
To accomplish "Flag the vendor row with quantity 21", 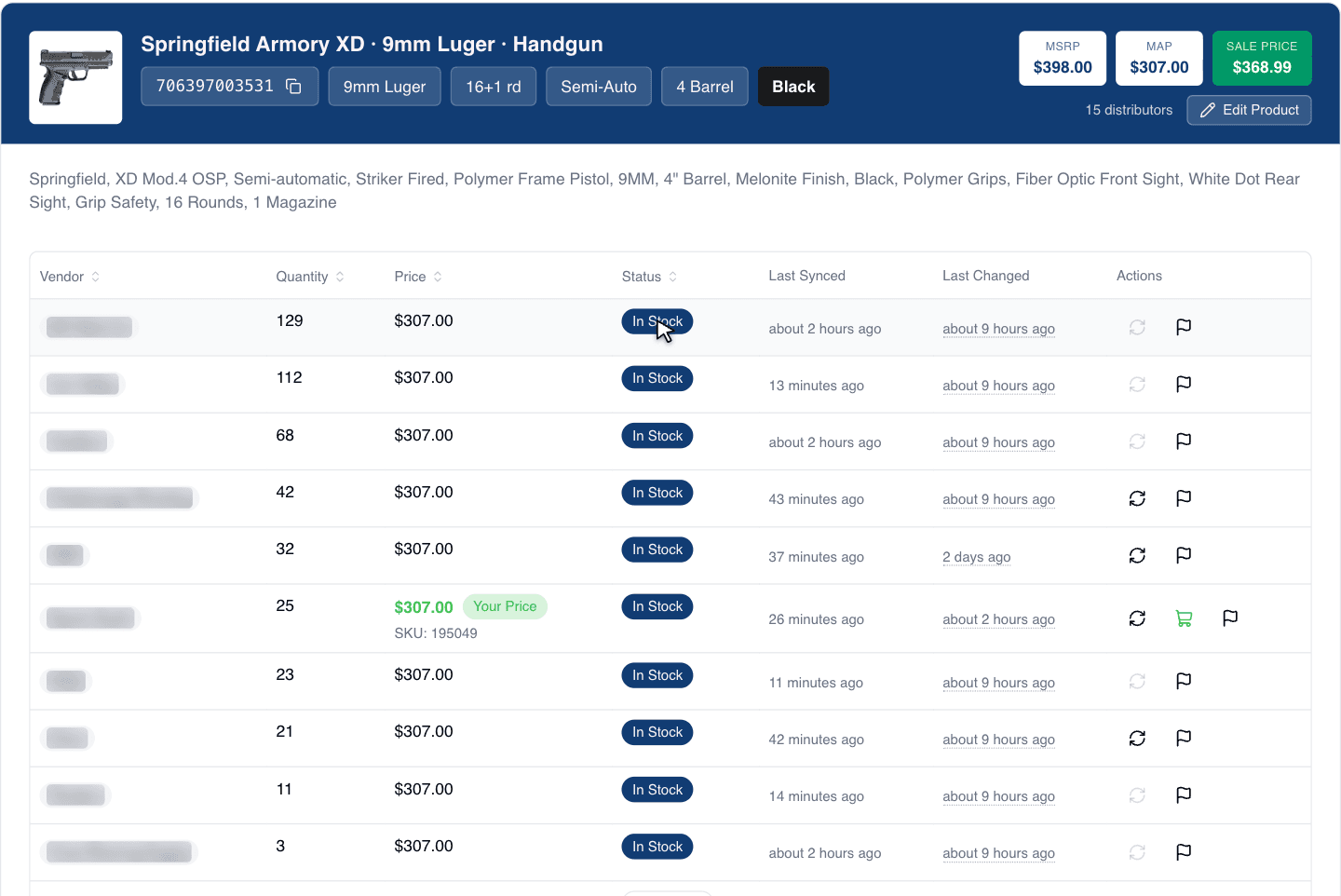I will [1184, 739].
